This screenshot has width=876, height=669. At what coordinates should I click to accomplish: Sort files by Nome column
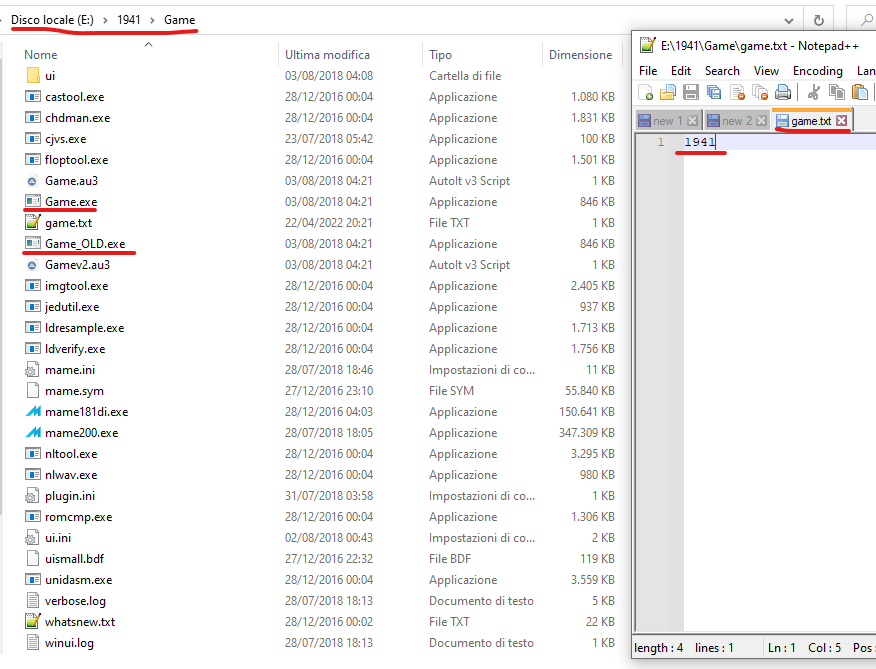[40, 55]
